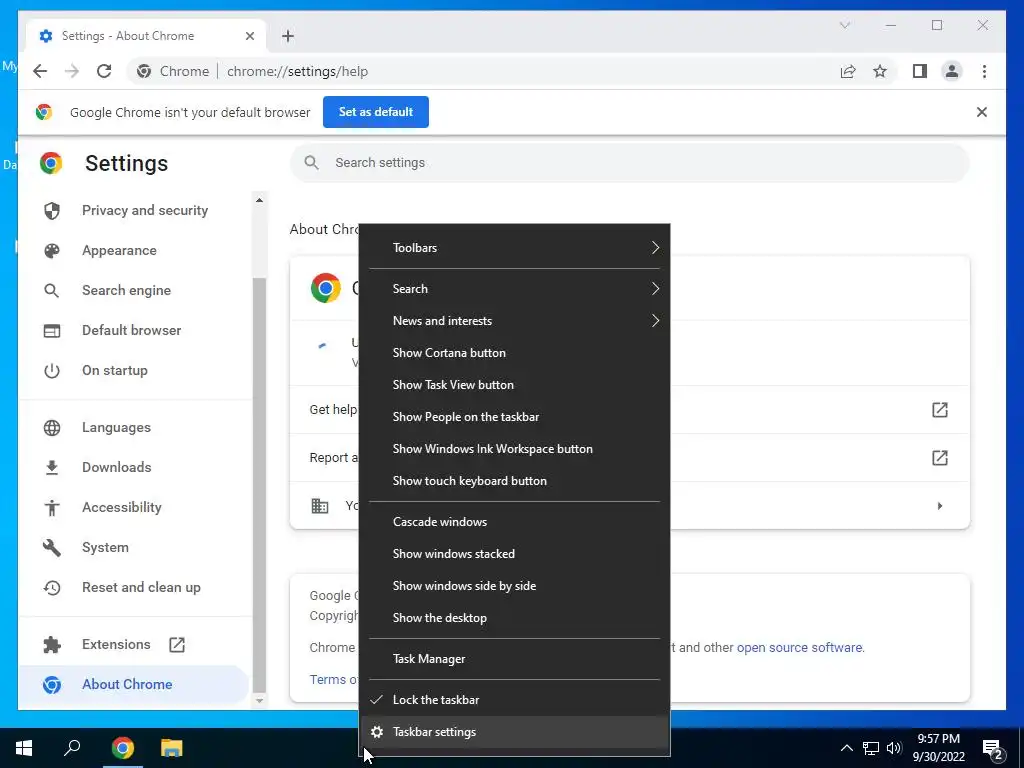The image size is (1024, 768).
Task: Toggle Show Cortana button
Action: pyautogui.click(x=515, y=353)
